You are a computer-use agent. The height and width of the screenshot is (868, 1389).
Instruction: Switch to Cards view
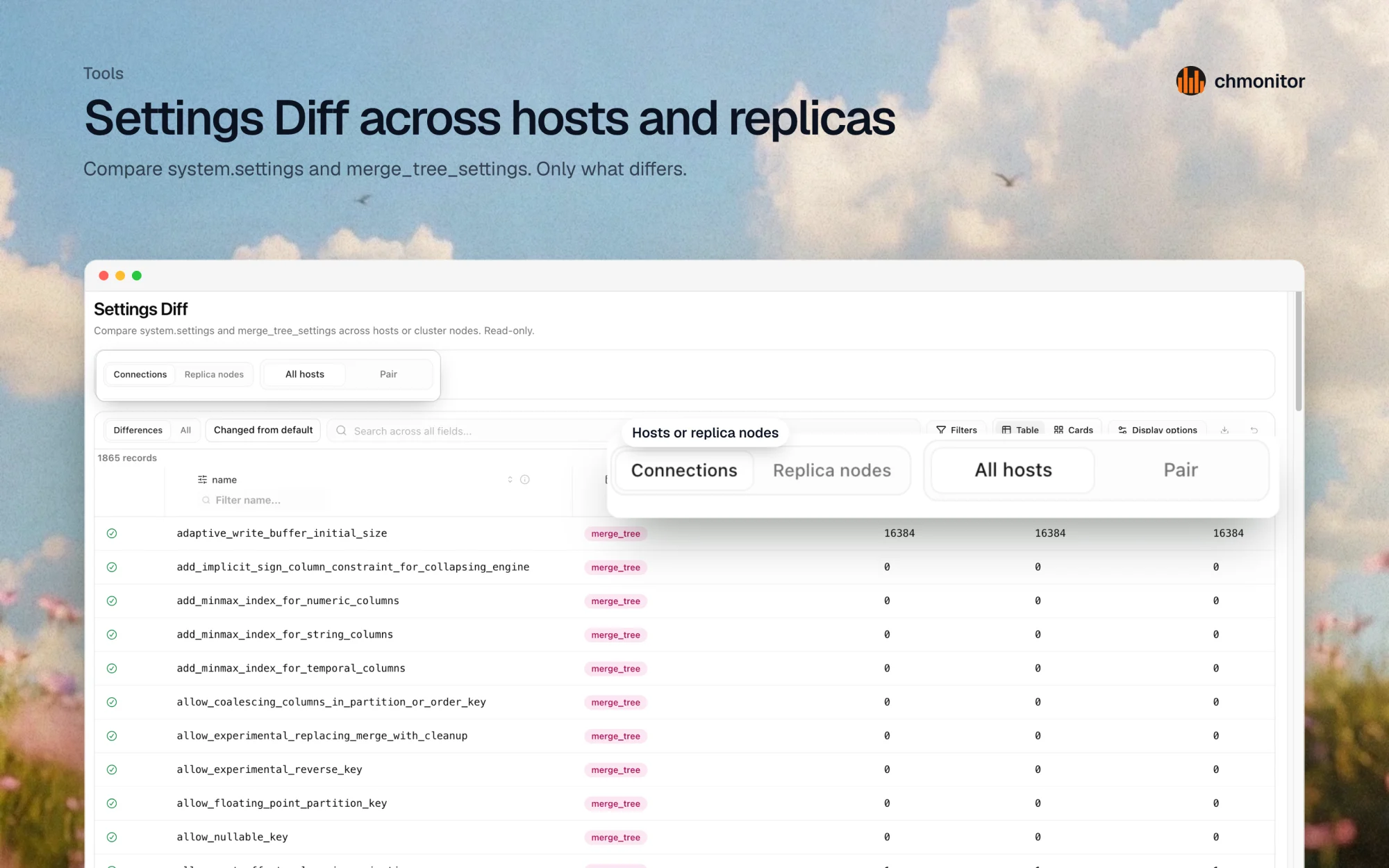click(x=1074, y=431)
